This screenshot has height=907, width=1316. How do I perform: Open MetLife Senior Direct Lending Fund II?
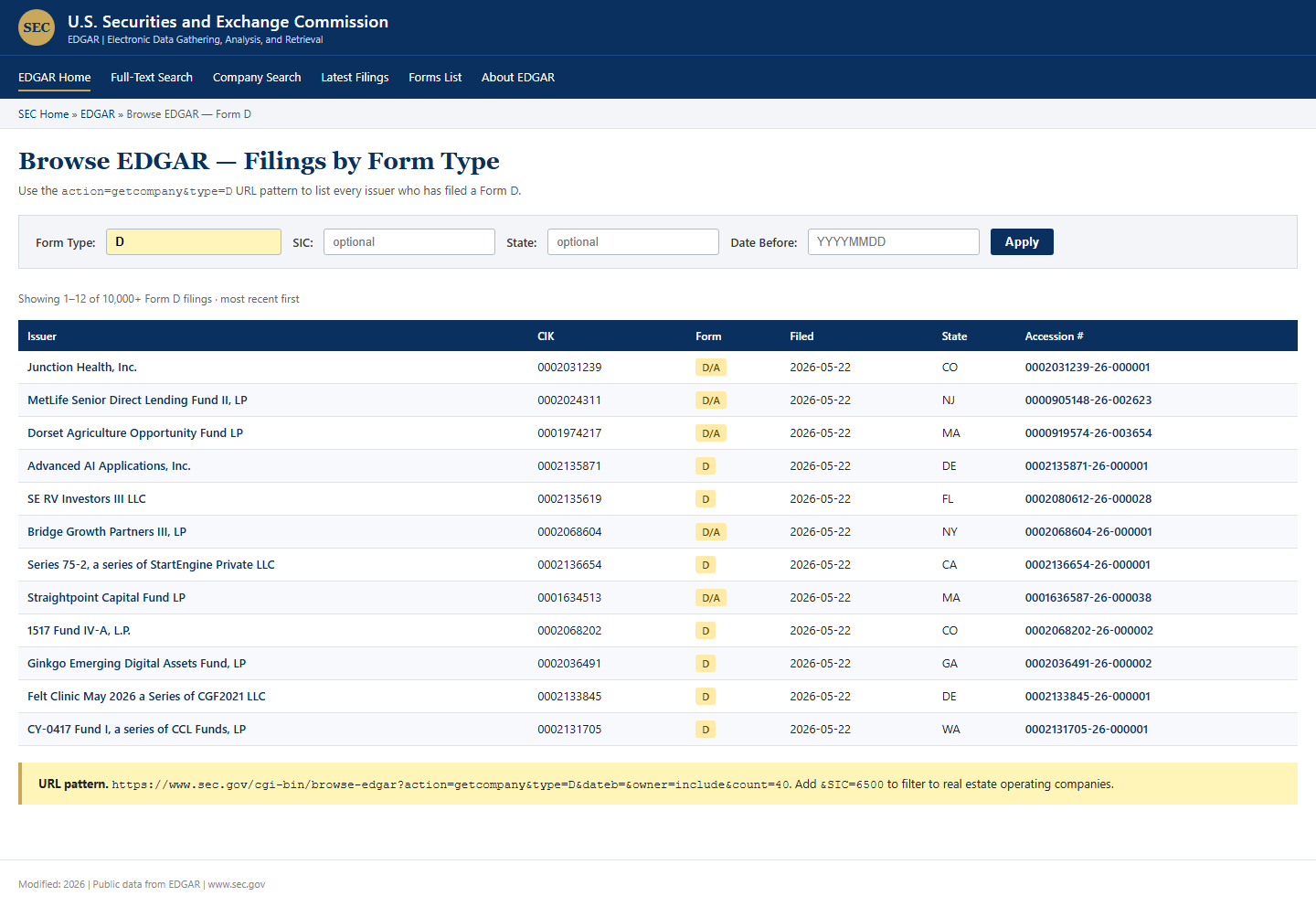pos(137,400)
